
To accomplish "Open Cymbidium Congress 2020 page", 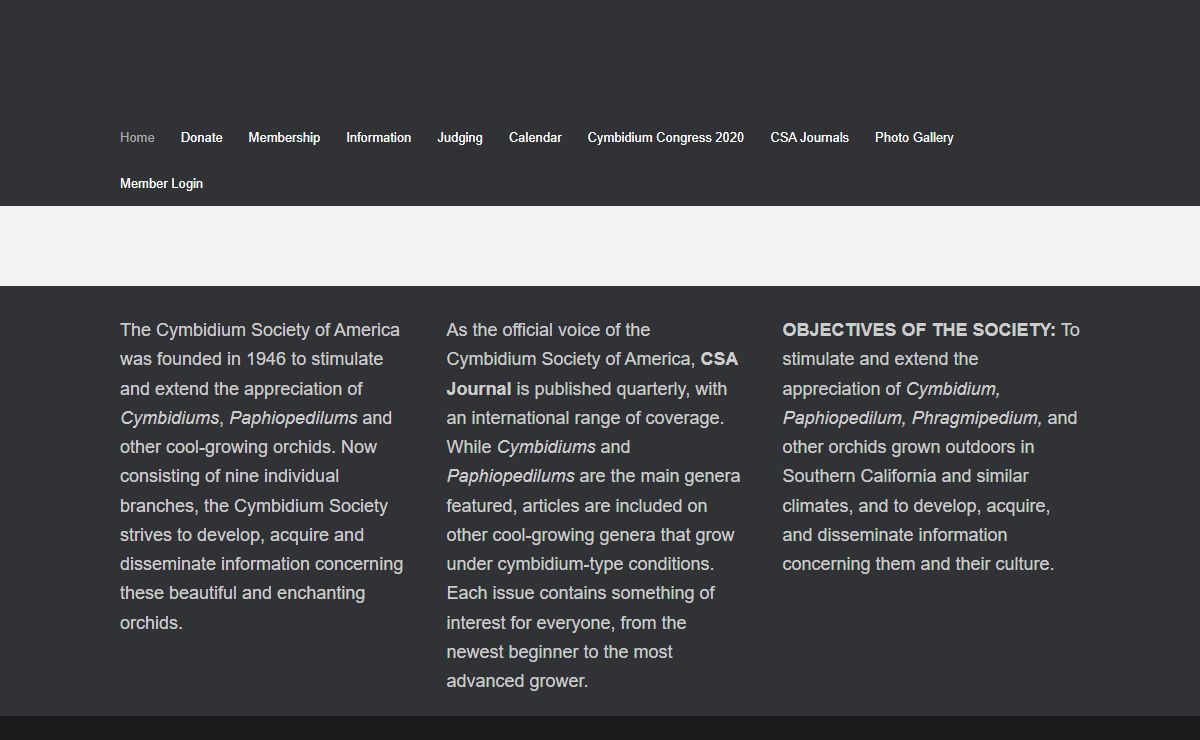I will pos(666,137).
